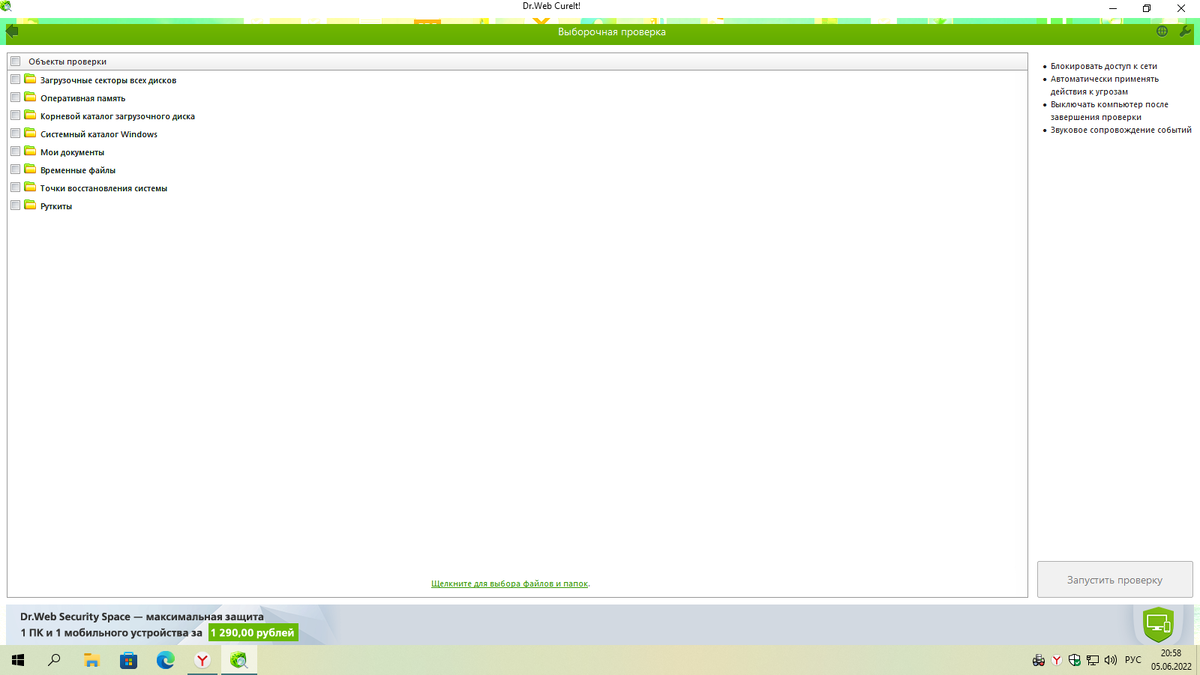
Task: Click the Объекты проверки column header
Action: (x=517, y=61)
